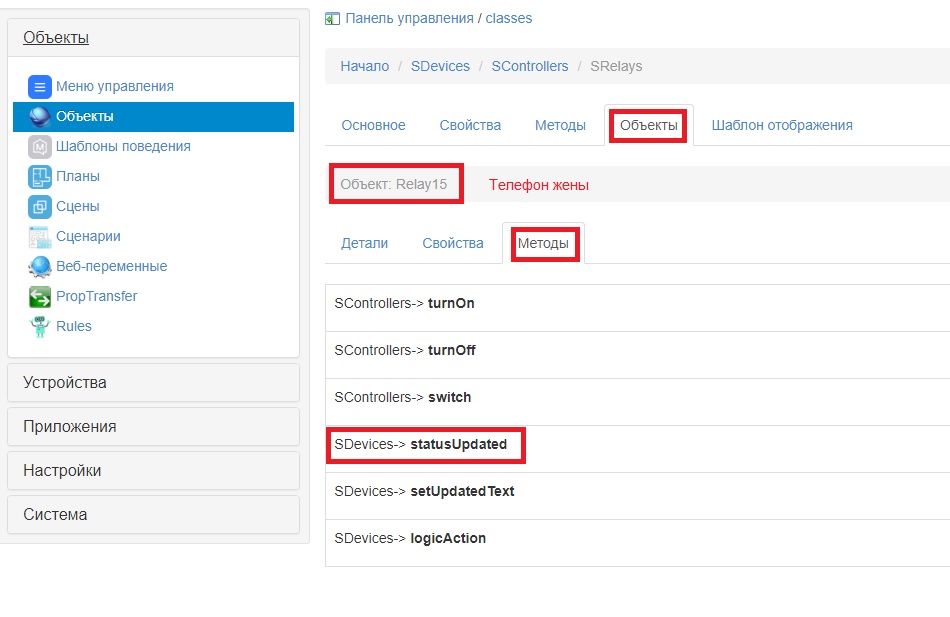This screenshot has height=617, width=950.
Task: Click the Меню управления sidebar icon
Action: click(39, 86)
